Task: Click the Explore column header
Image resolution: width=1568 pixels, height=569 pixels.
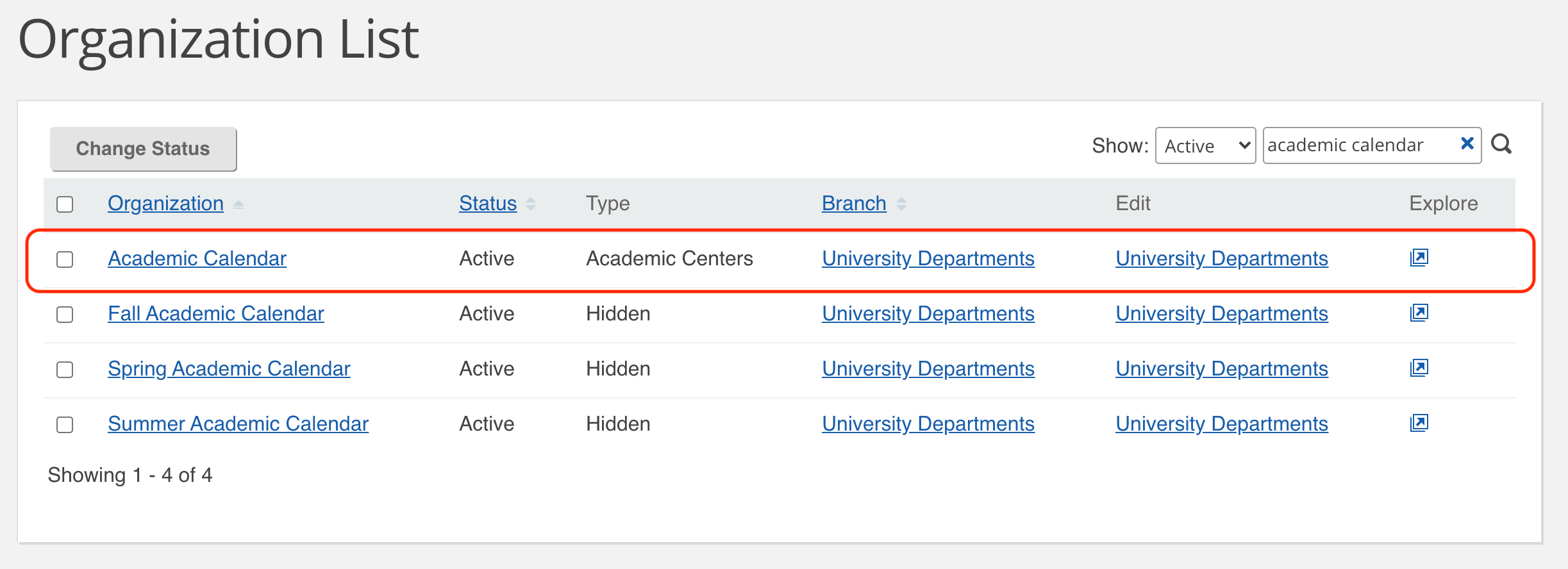Action: 1443,203
